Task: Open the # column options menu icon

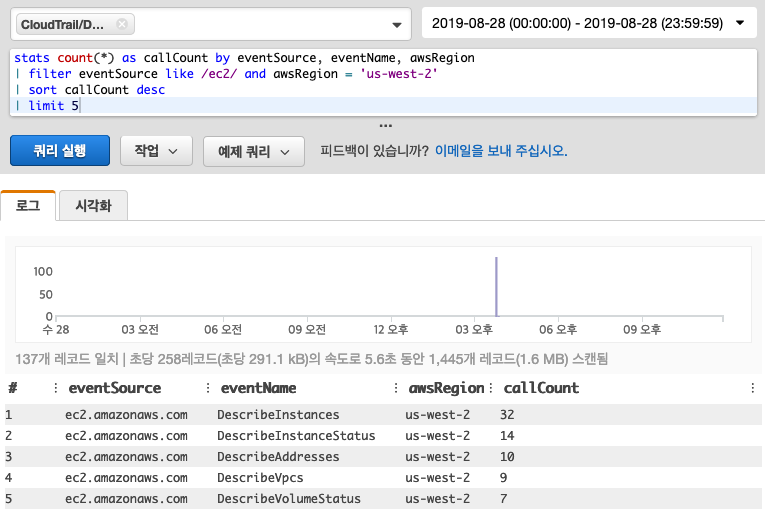Action: 56,388
